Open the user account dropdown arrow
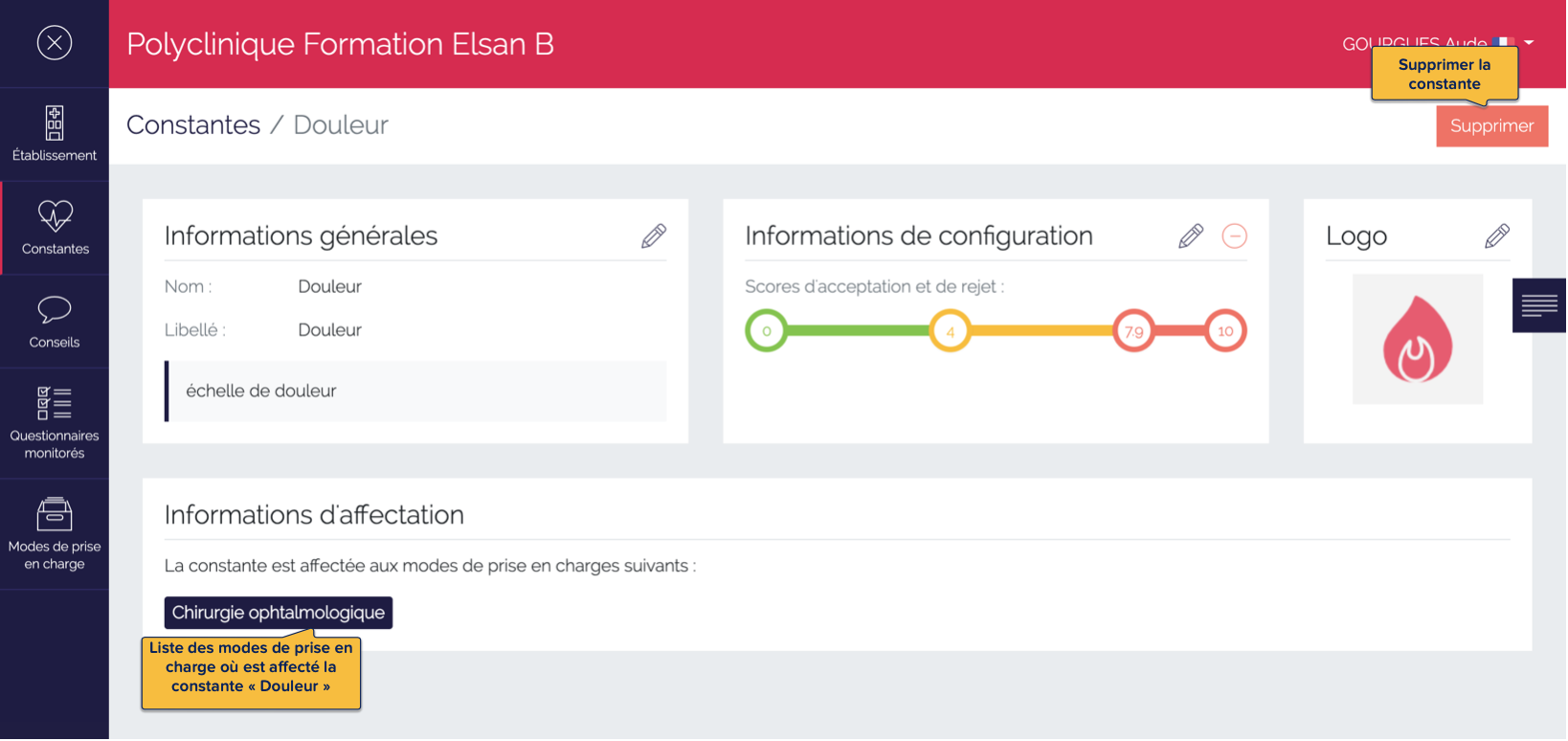 (1530, 43)
